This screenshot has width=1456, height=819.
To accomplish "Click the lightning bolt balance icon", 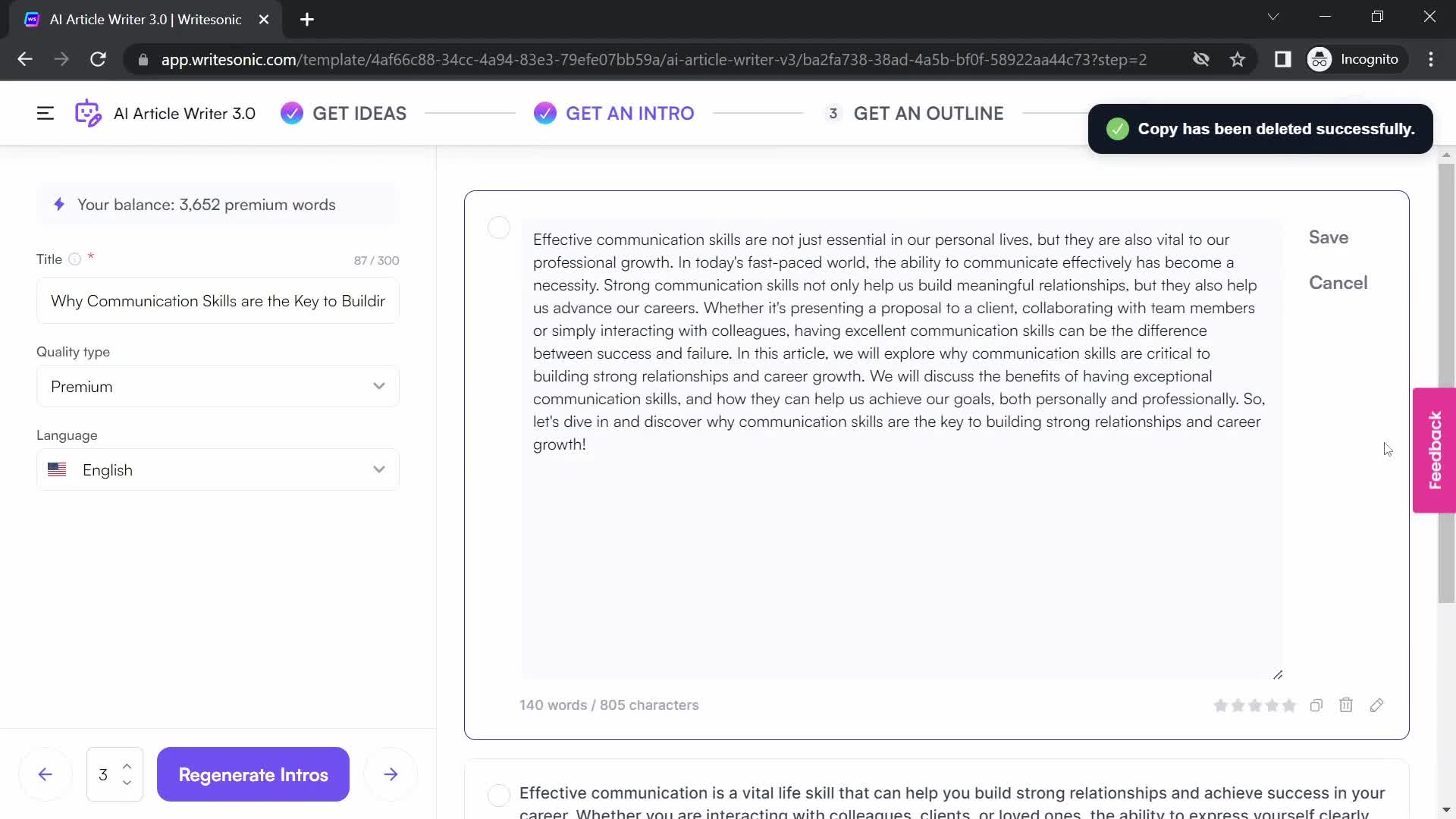I will (x=58, y=204).
